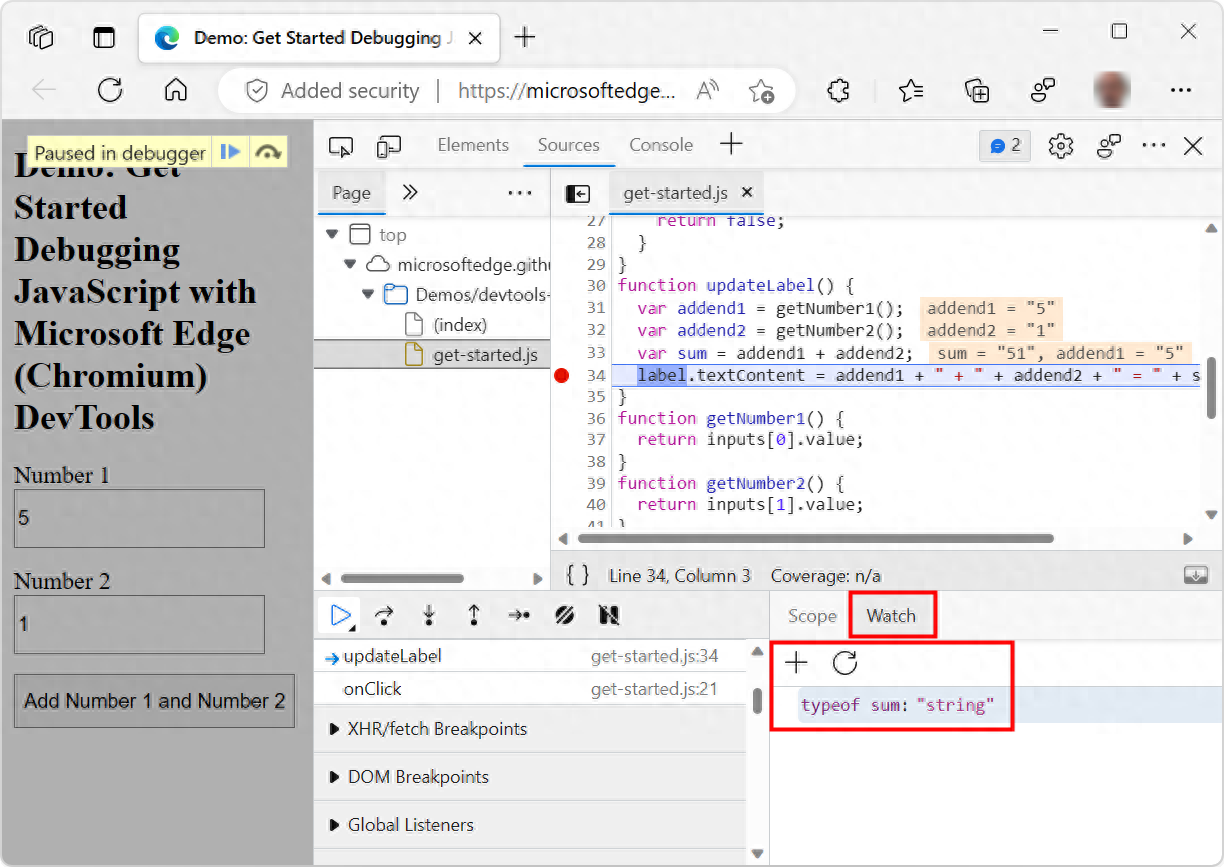
Task: Add more tools to DevTools tab bar
Action: pos(731,145)
